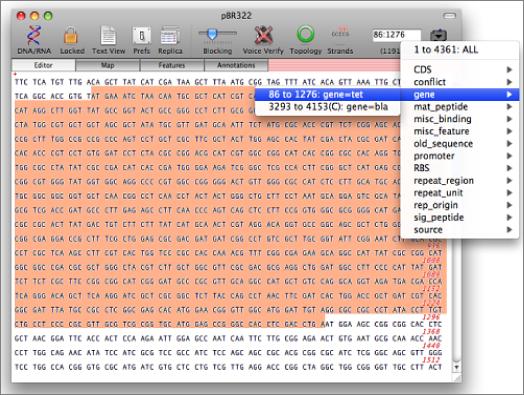524x395 pixels.
Task: Switch to the Map tab
Action: pos(108,65)
